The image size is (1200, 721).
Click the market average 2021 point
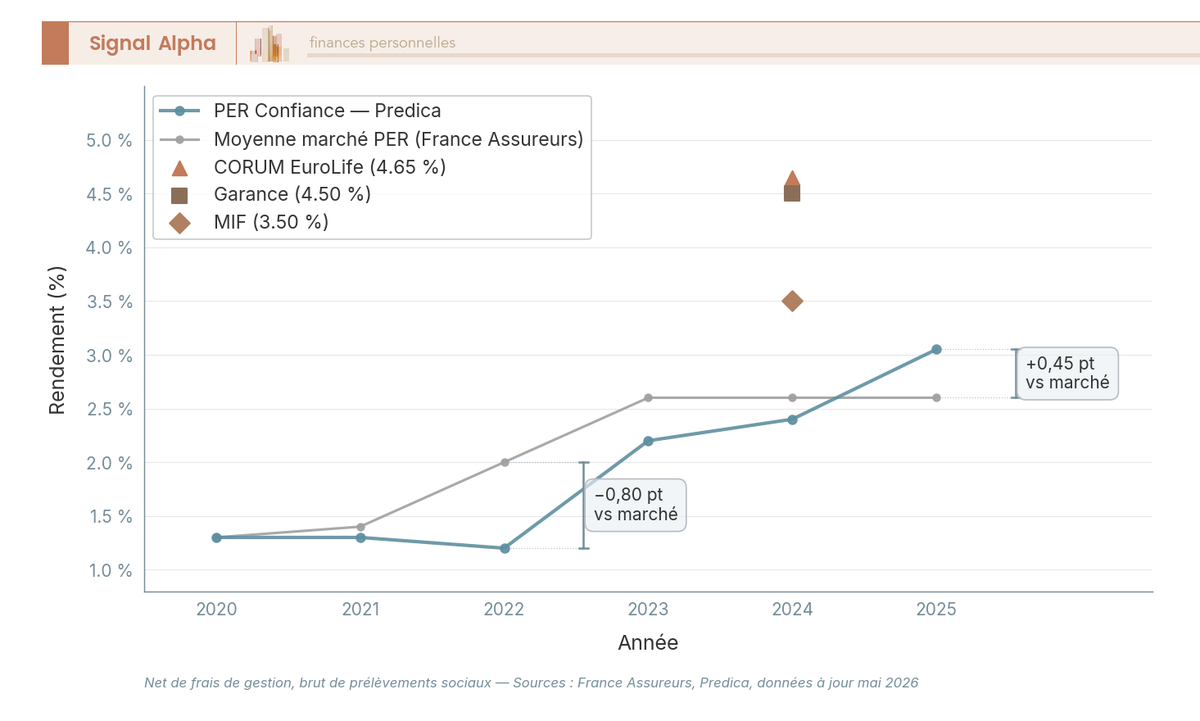(360, 526)
